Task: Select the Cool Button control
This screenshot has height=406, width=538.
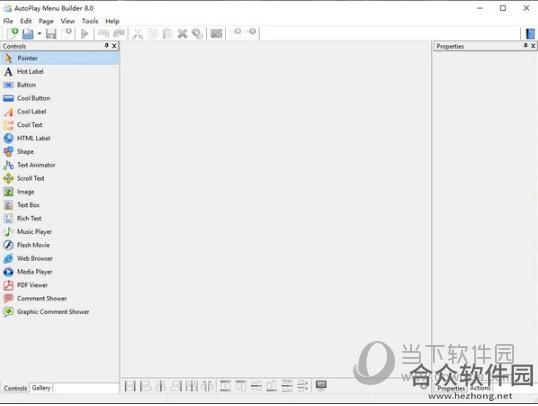Action: tap(60, 98)
